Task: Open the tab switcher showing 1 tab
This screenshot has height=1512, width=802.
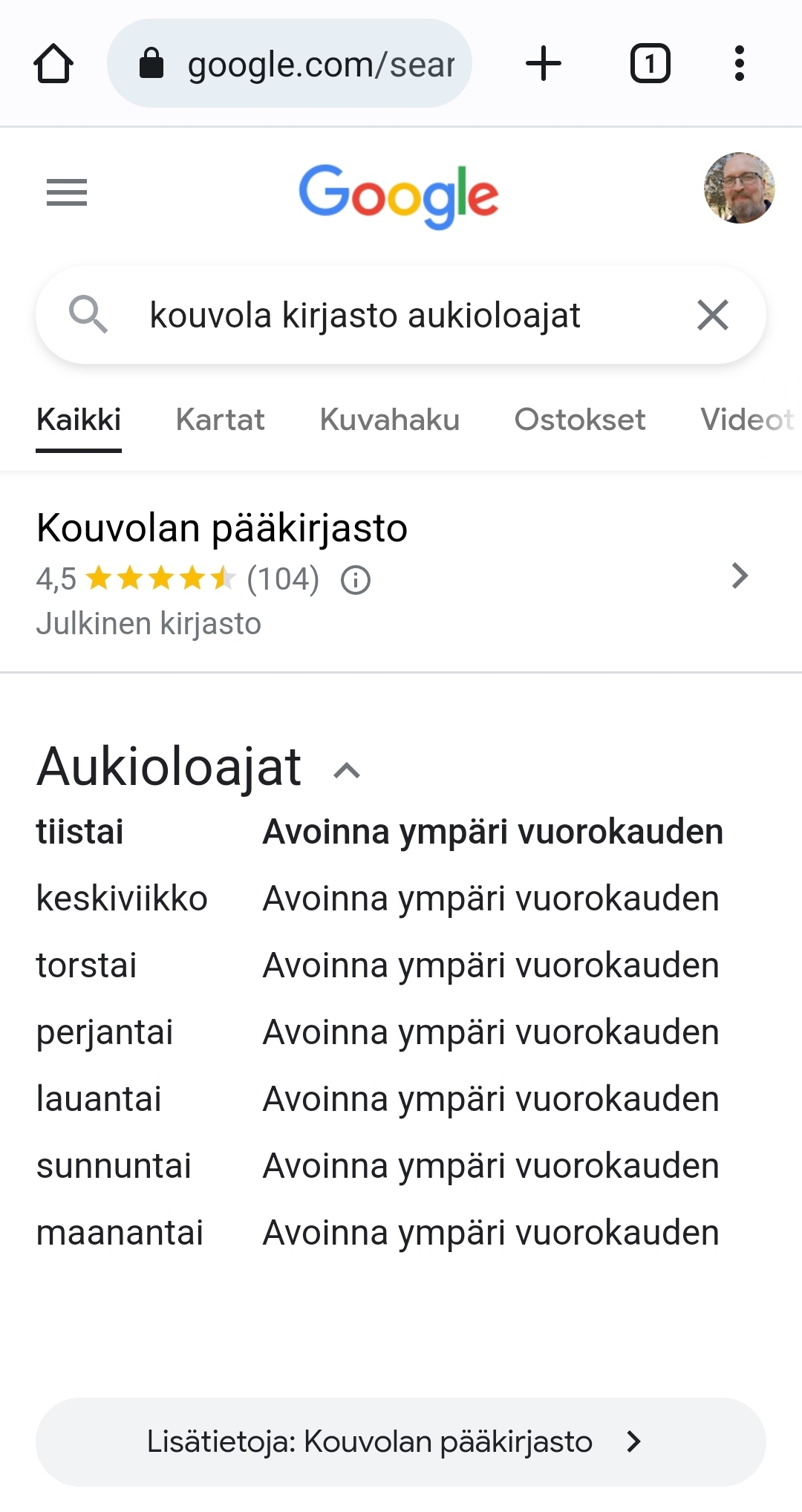Action: [650, 64]
